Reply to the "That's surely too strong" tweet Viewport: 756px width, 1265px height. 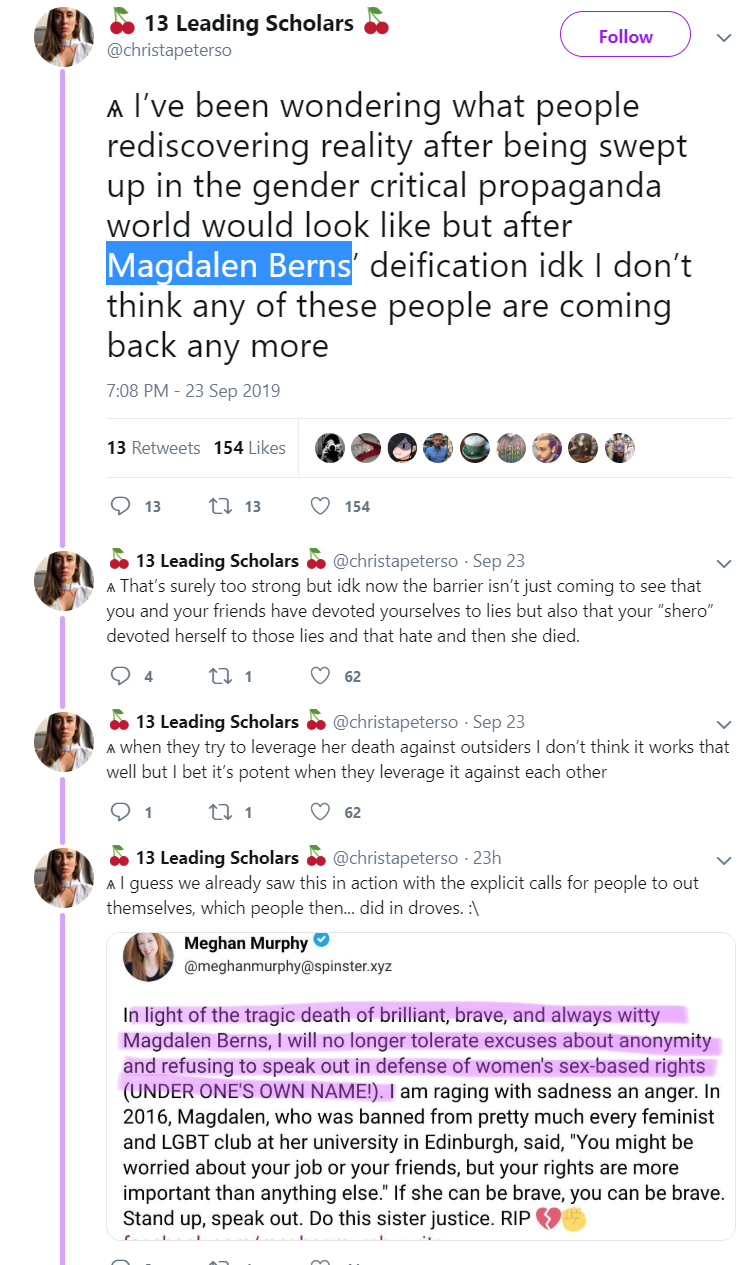click(120, 676)
